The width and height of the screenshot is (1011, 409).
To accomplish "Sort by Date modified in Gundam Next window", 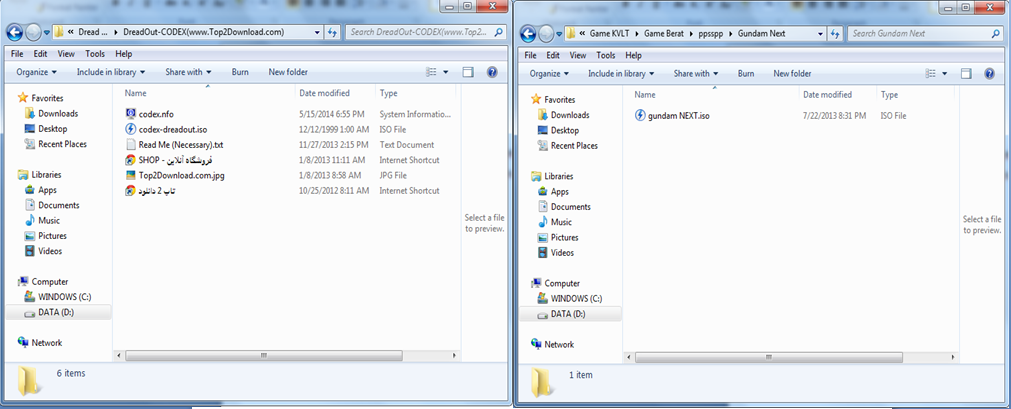I will pyautogui.click(x=838, y=95).
